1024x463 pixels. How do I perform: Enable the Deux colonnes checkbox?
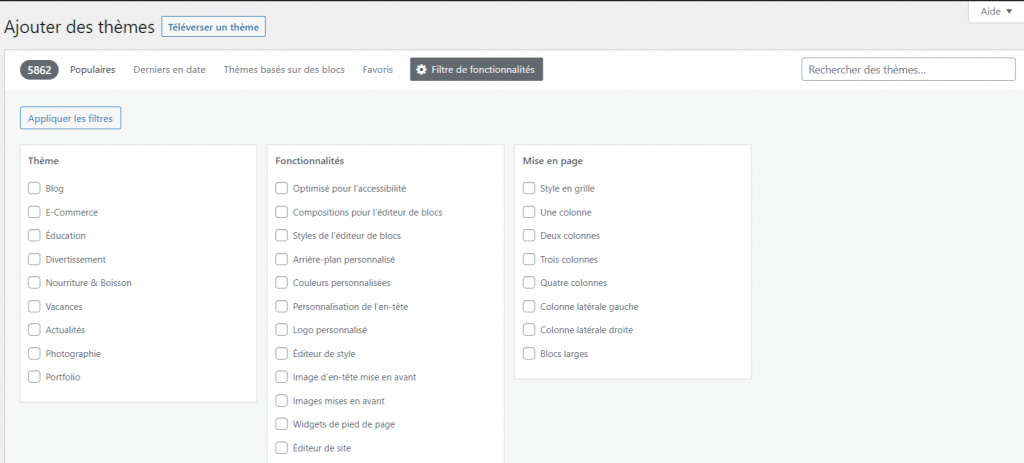click(529, 235)
